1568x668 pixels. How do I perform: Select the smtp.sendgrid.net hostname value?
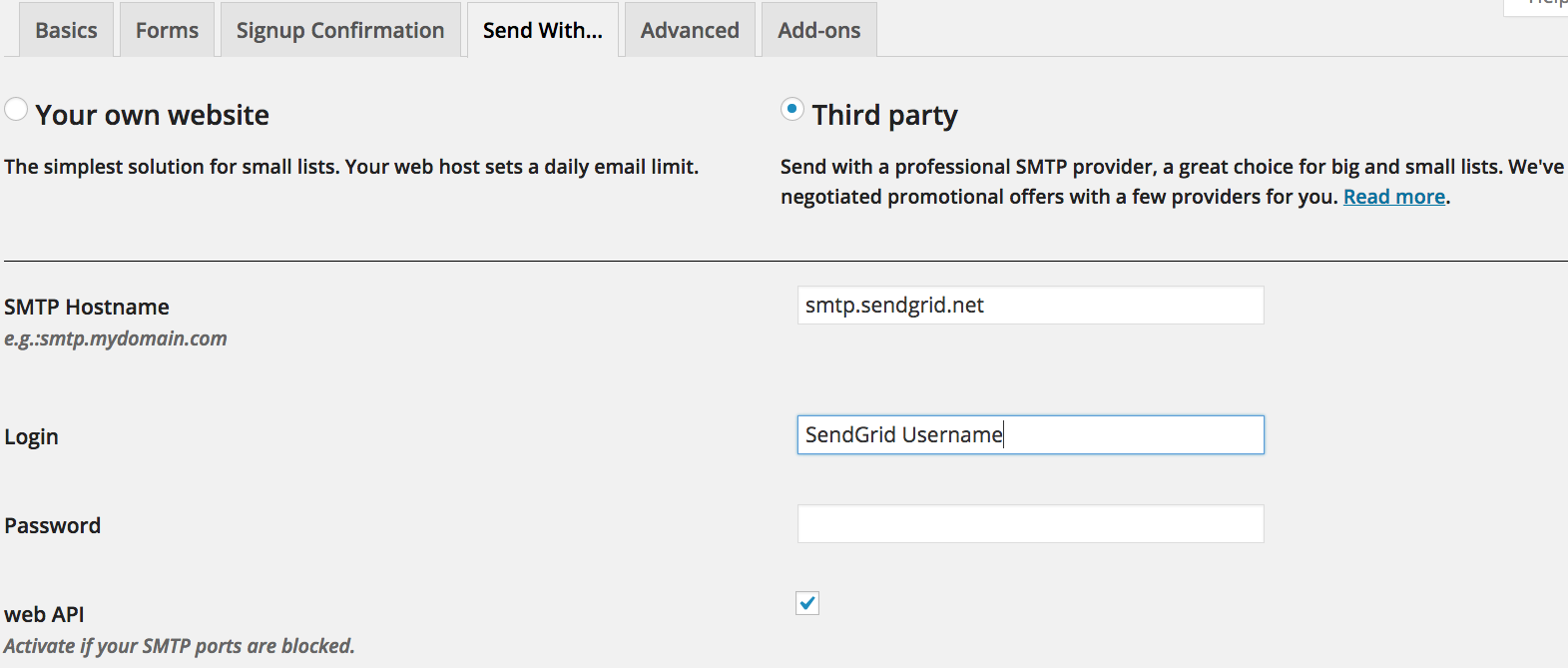coord(892,305)
